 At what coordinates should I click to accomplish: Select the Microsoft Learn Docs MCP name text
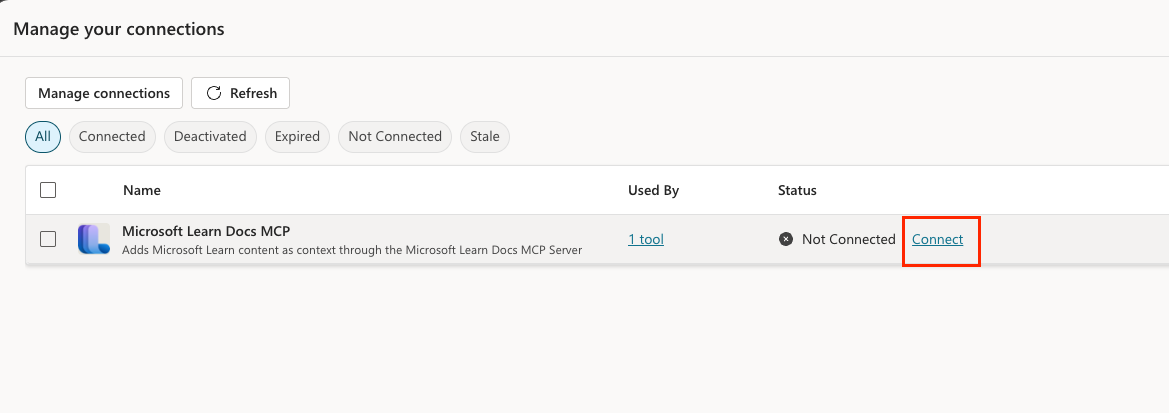pos(206,231)
